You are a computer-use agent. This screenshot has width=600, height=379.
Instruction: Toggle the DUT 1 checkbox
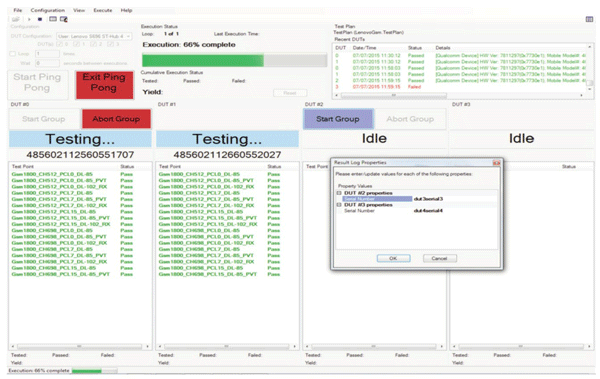[x=76, y=44]
